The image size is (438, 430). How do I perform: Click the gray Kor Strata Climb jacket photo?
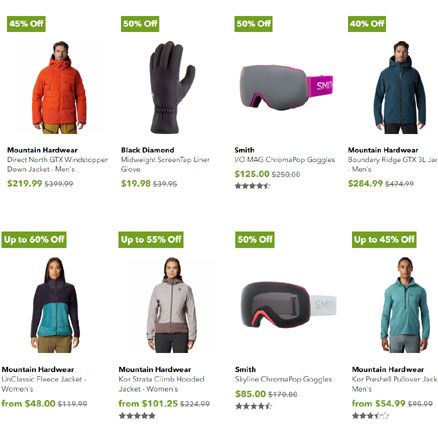(171, 305)
